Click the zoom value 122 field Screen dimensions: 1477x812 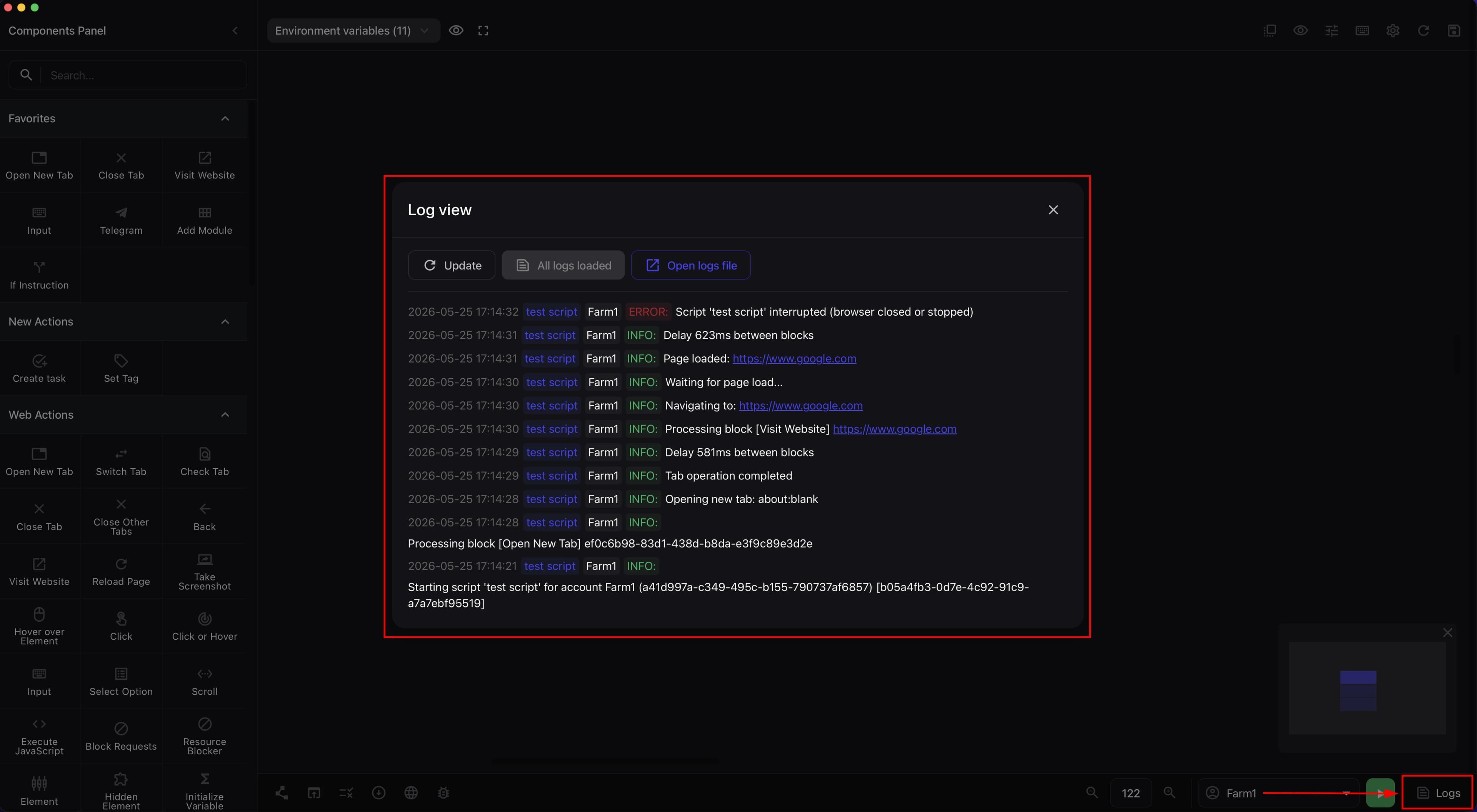point(1131,793)
